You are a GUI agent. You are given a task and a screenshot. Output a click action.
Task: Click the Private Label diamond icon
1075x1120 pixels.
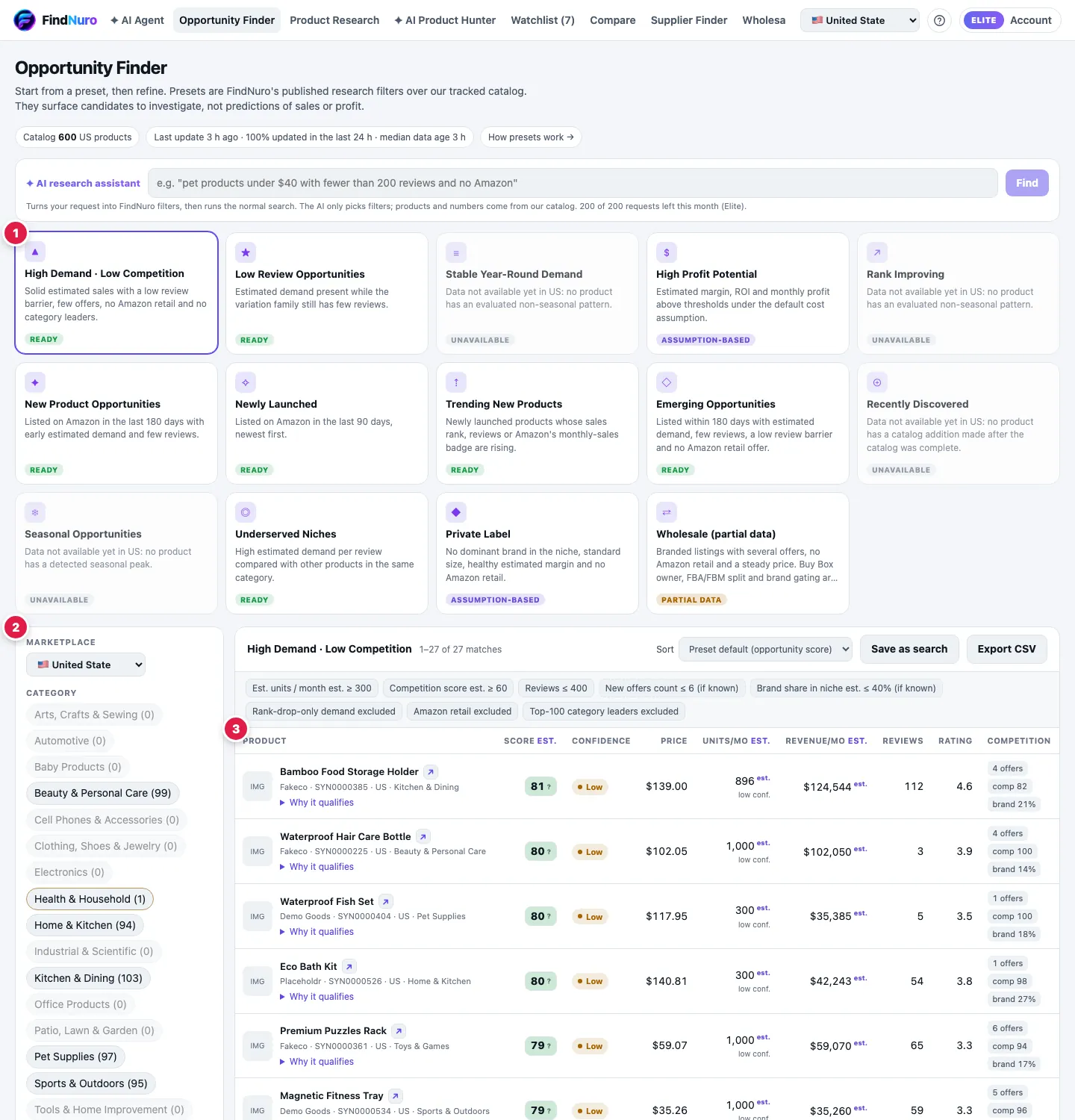[x=456, y=512]
